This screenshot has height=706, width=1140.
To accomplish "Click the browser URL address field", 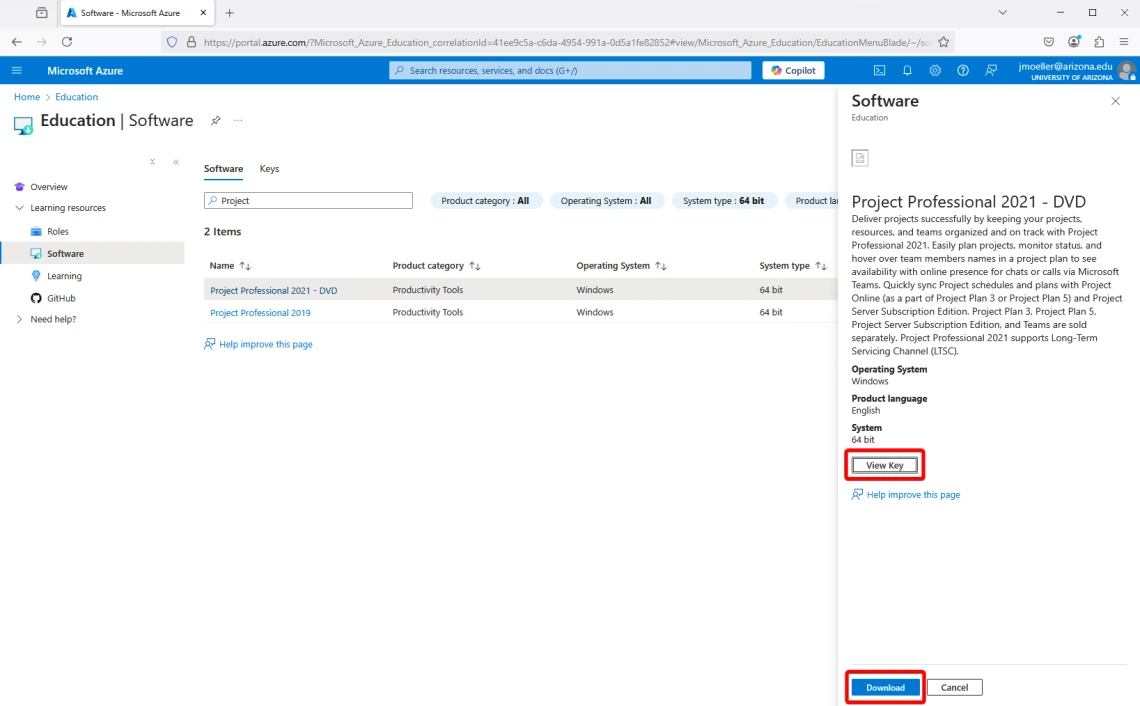I will [567, 42].
